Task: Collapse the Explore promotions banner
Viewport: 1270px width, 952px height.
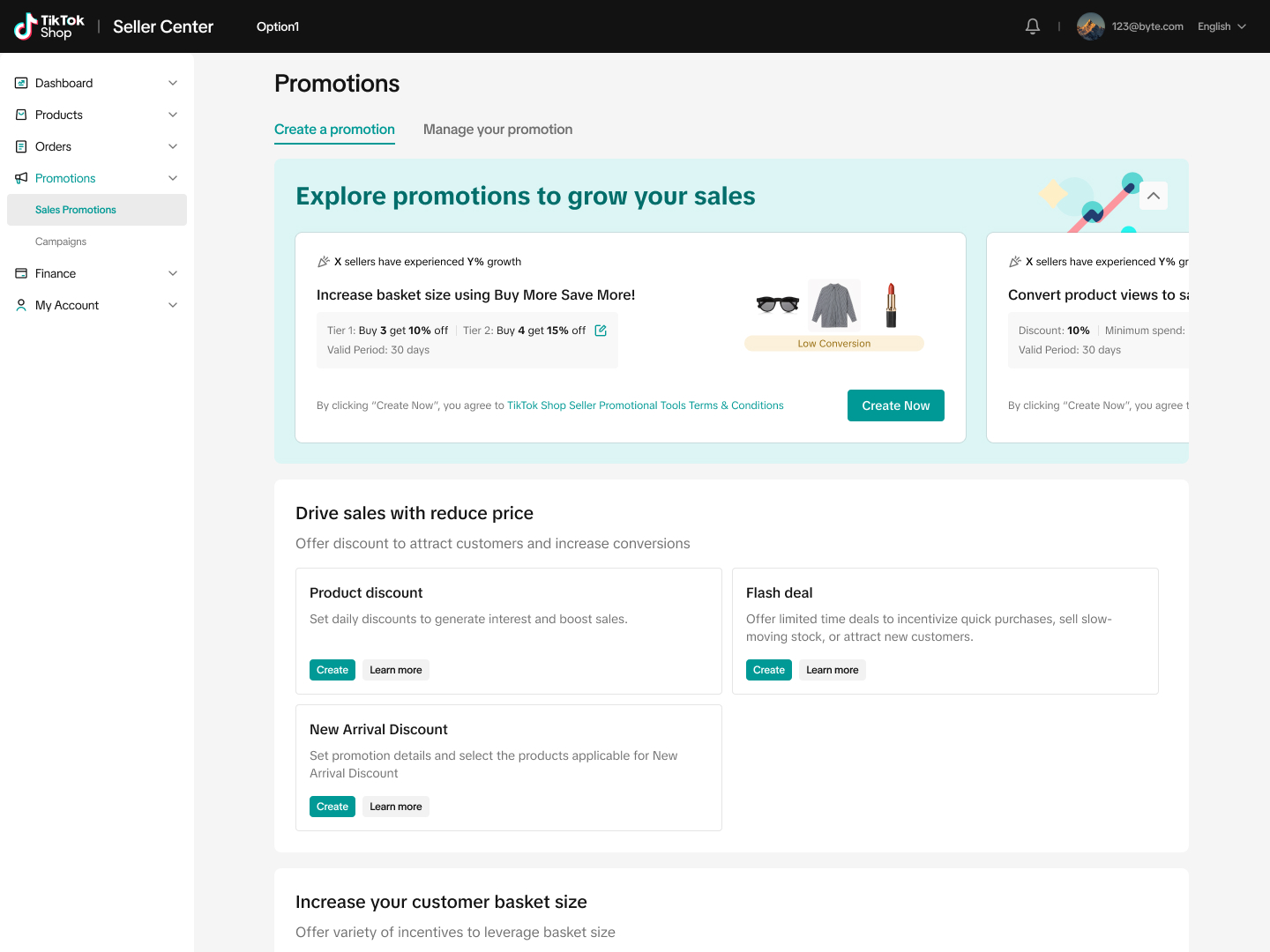Action: click(x=1153, y=196)
